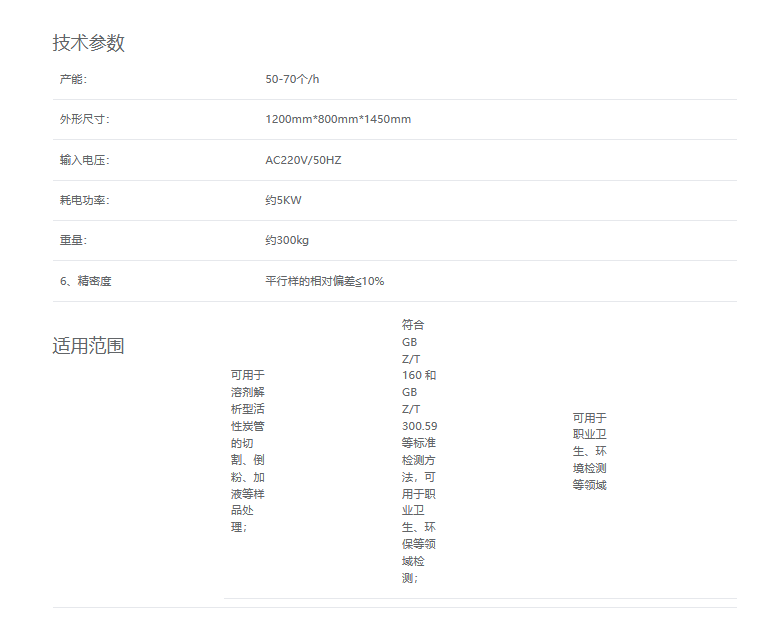Click the 符合 text starting the standards column
The image size is (760, 623).
(413, 324)
